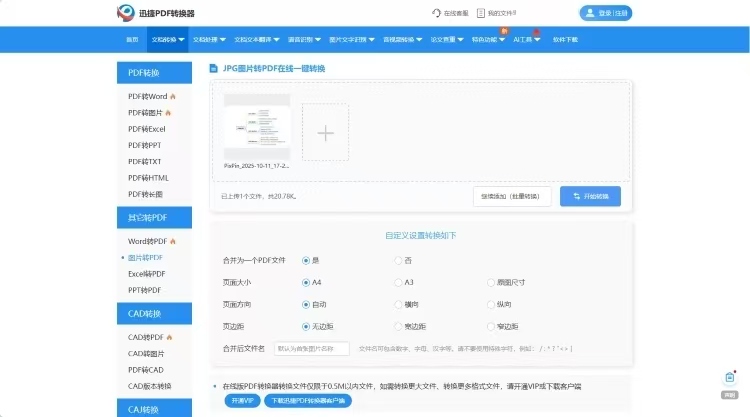The image size is (750, 417).
Task: Select A3 page size option
Action: (398, 282)
